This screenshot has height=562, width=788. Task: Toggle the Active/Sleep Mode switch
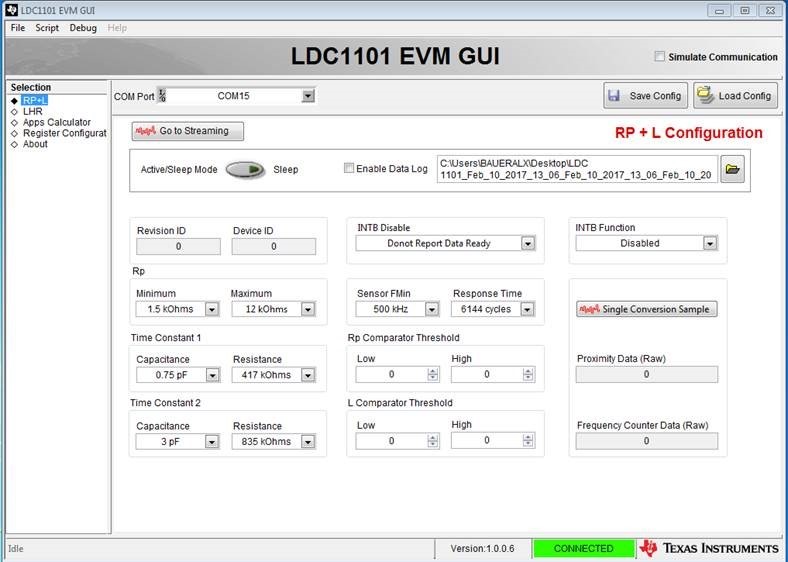245,170
